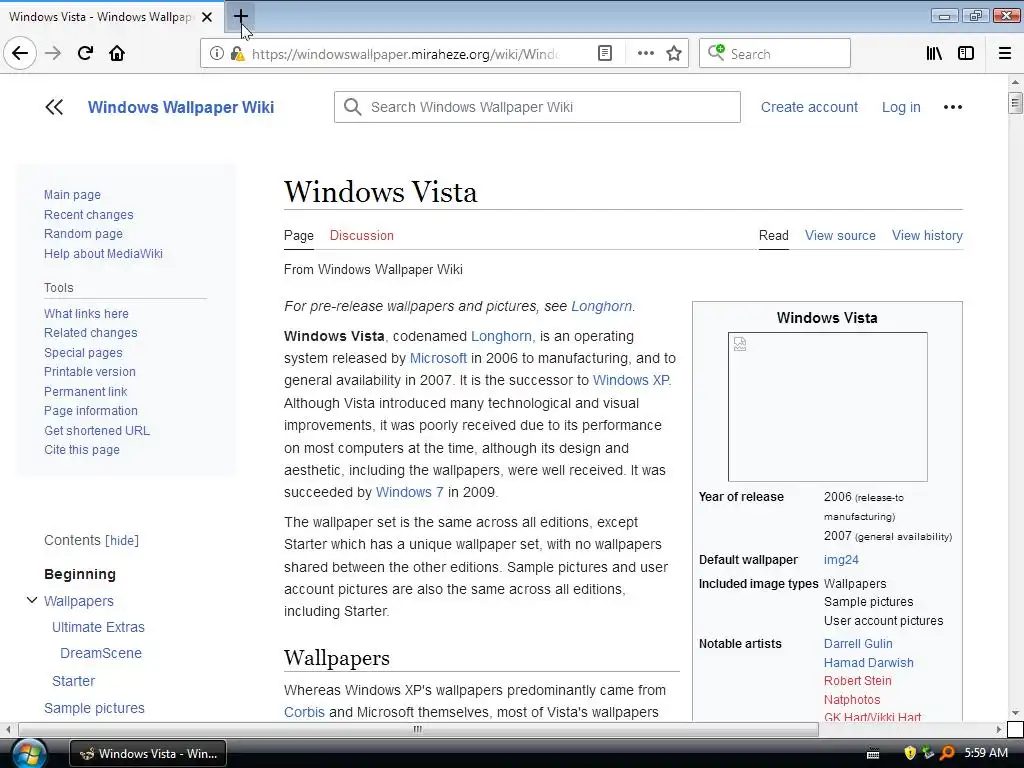Click the wiki search magnifier icon
This screenshot has height=768, width=1024.
tap(353, 107)
